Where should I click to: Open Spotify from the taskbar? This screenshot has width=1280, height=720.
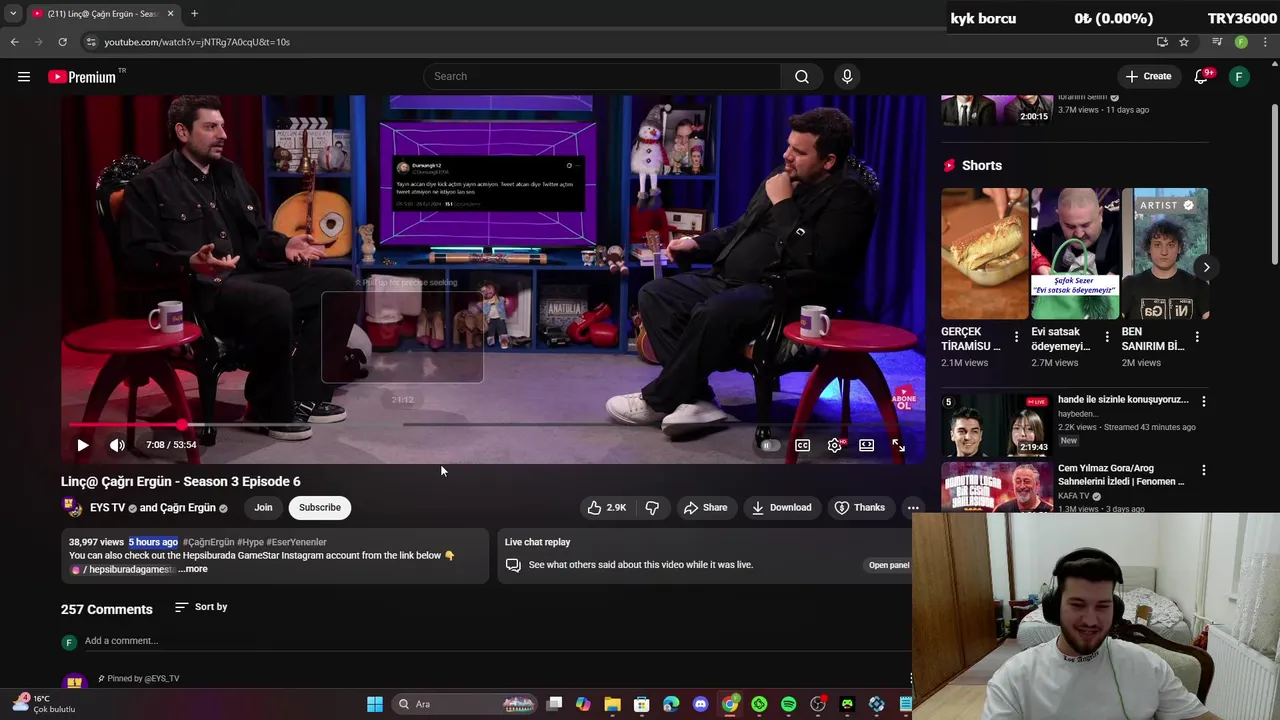pos(788,704)
